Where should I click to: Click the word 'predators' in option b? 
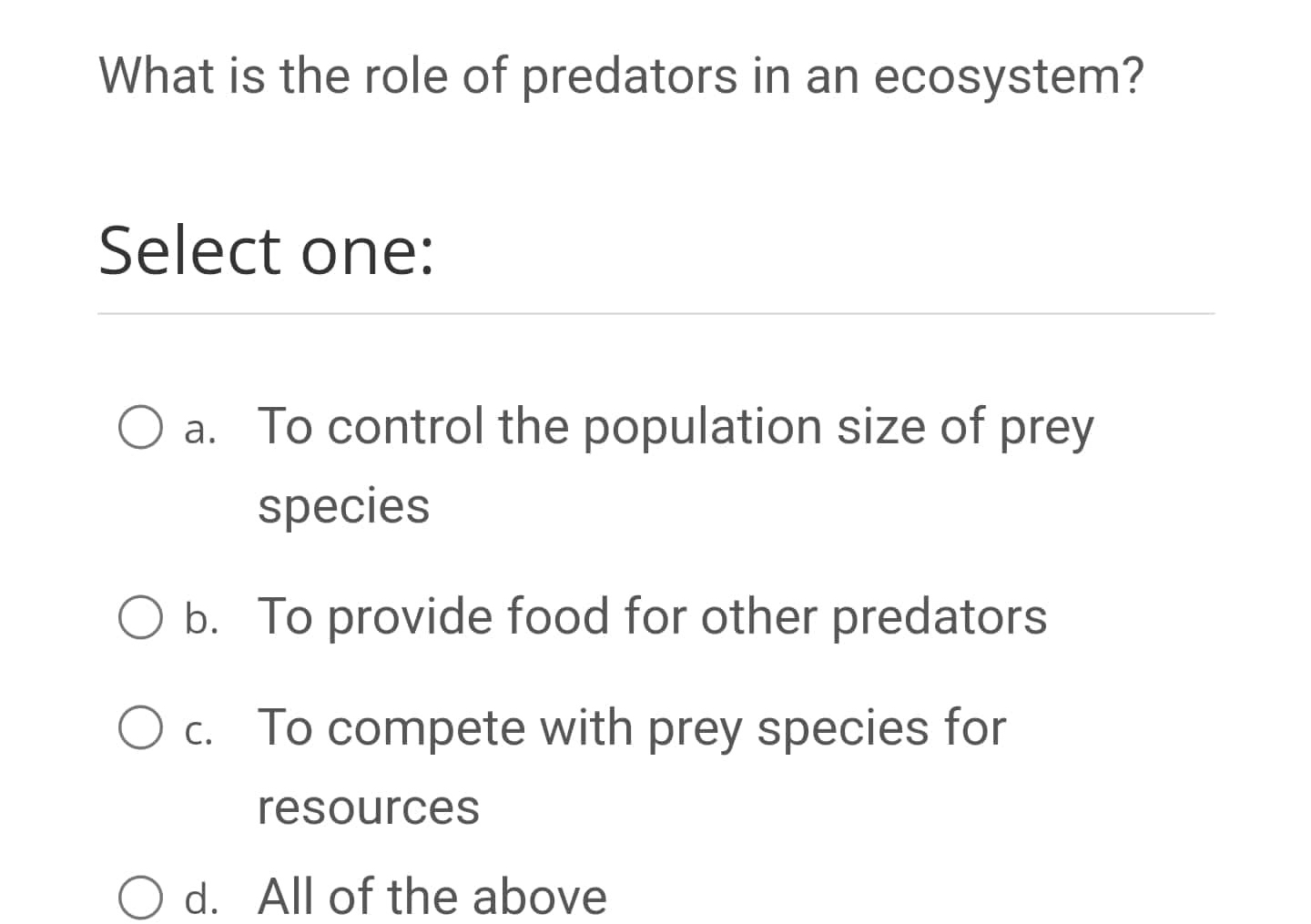(x=939, y=617)
